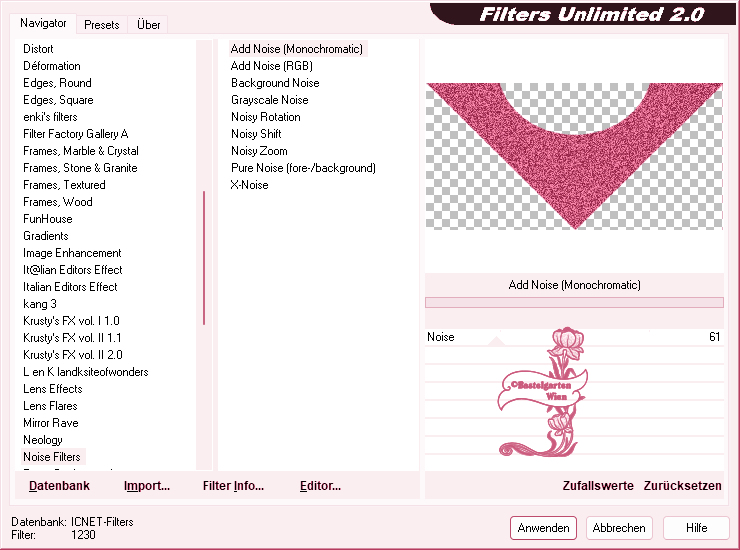Click Import... button

point(147,486)
